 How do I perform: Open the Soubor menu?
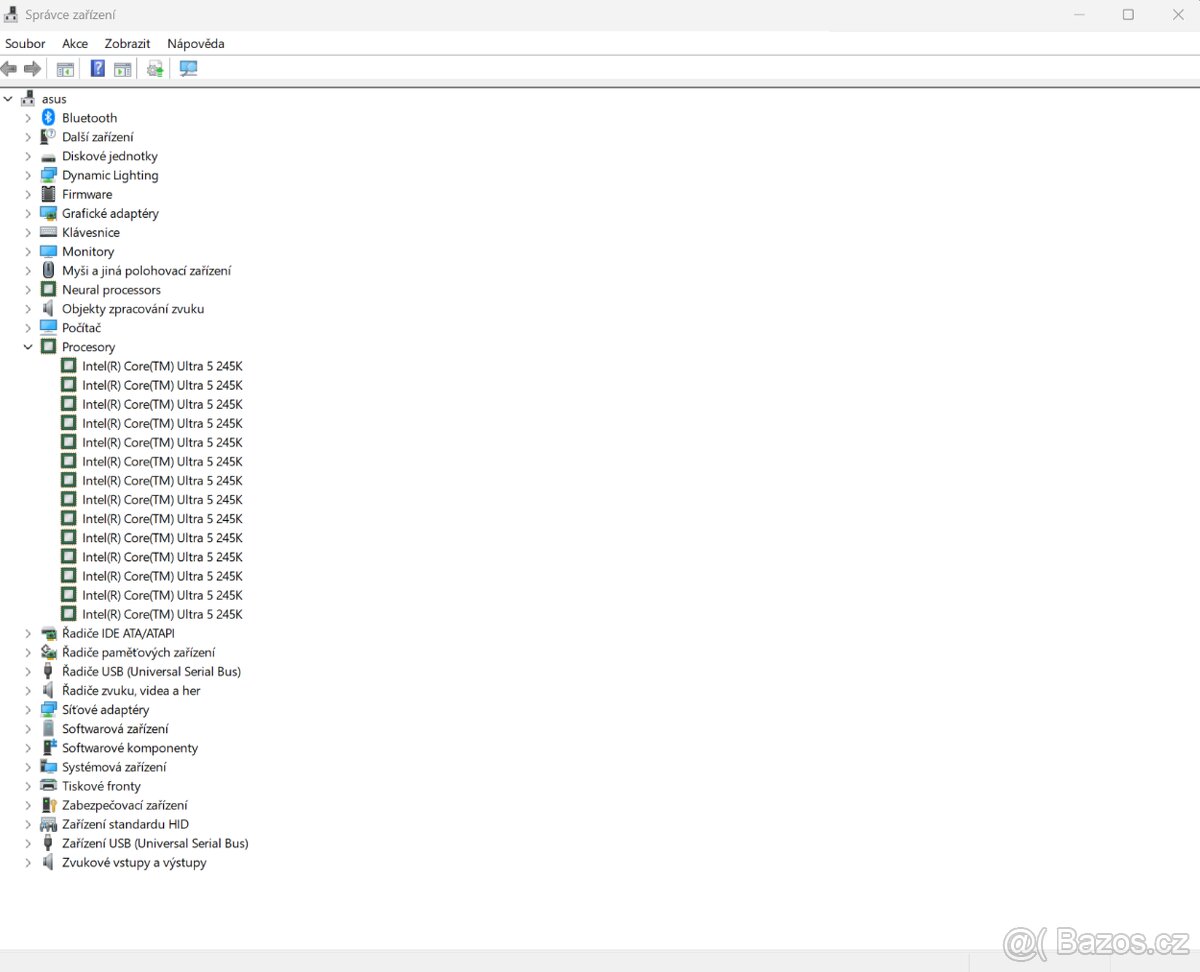click(x=25, y=44)
